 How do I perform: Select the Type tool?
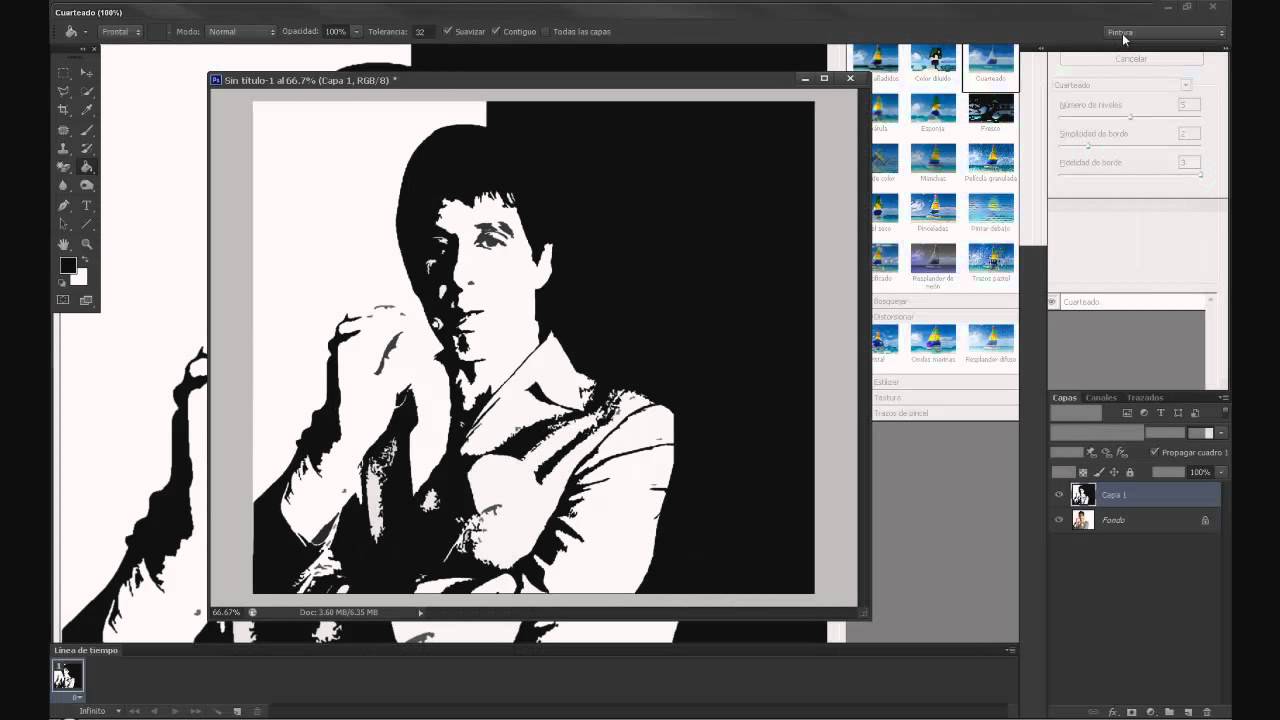click(87, 206)
